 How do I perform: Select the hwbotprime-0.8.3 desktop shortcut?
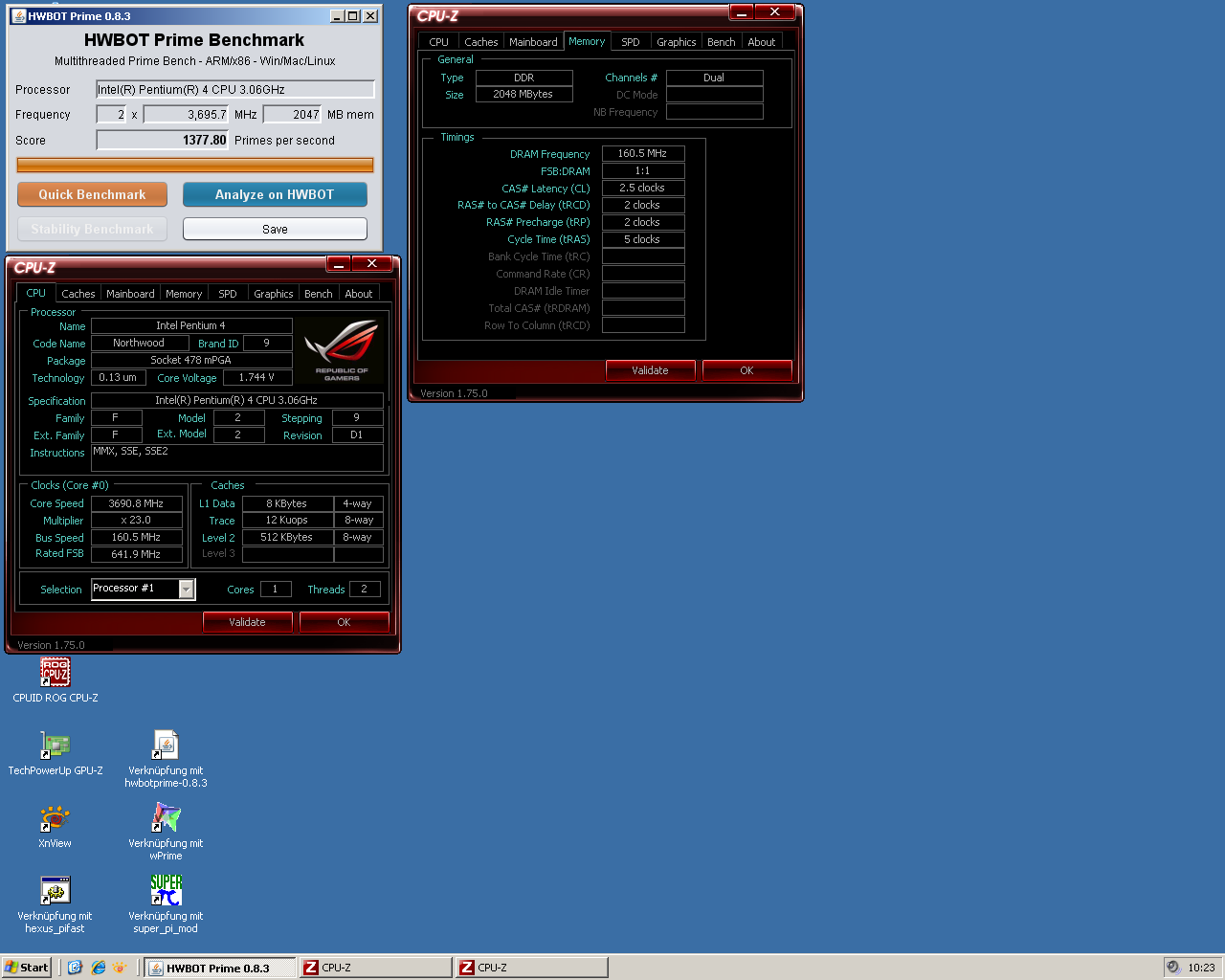click(x=166, y=746)
